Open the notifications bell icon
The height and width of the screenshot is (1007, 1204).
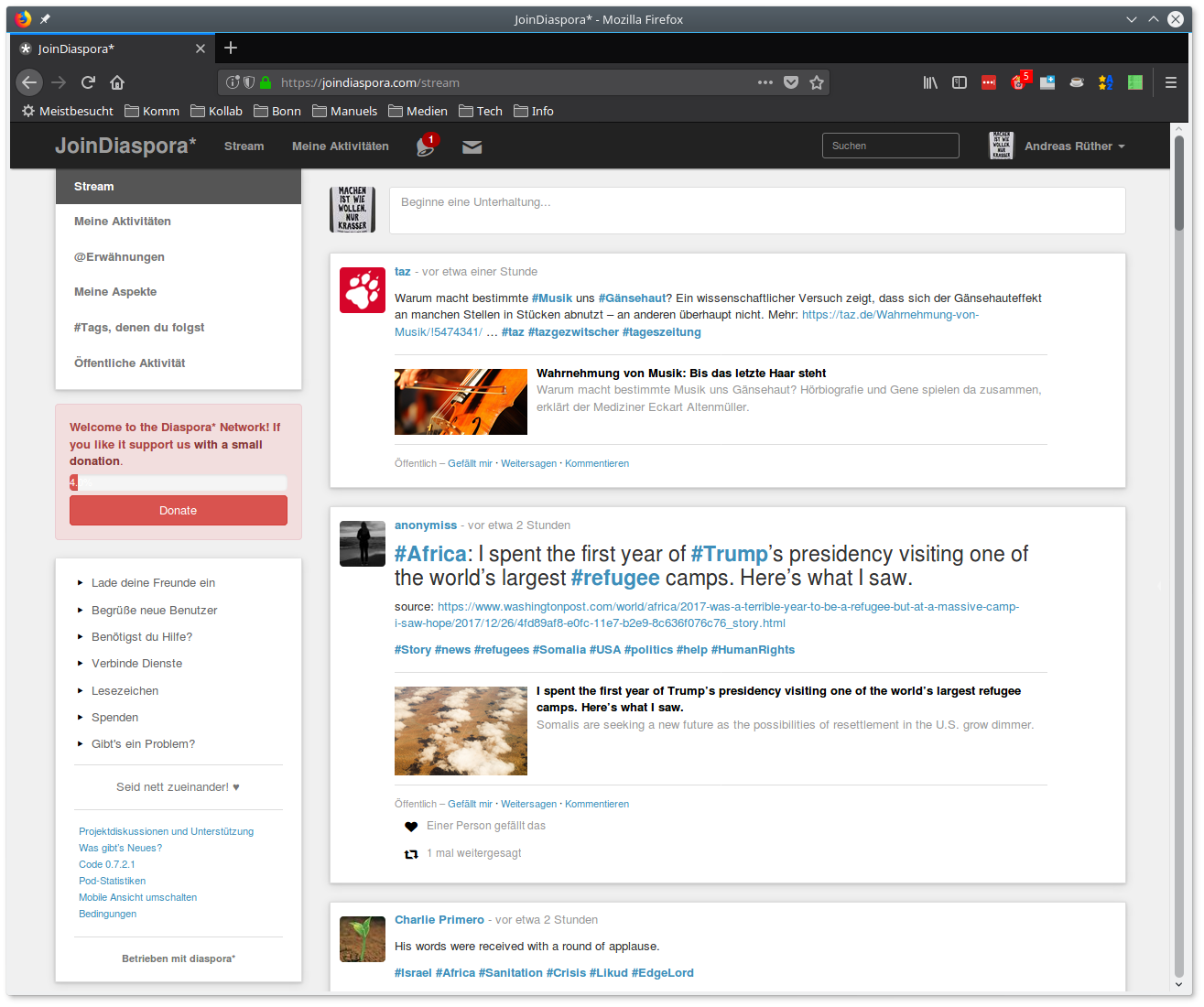coord(426,146)
